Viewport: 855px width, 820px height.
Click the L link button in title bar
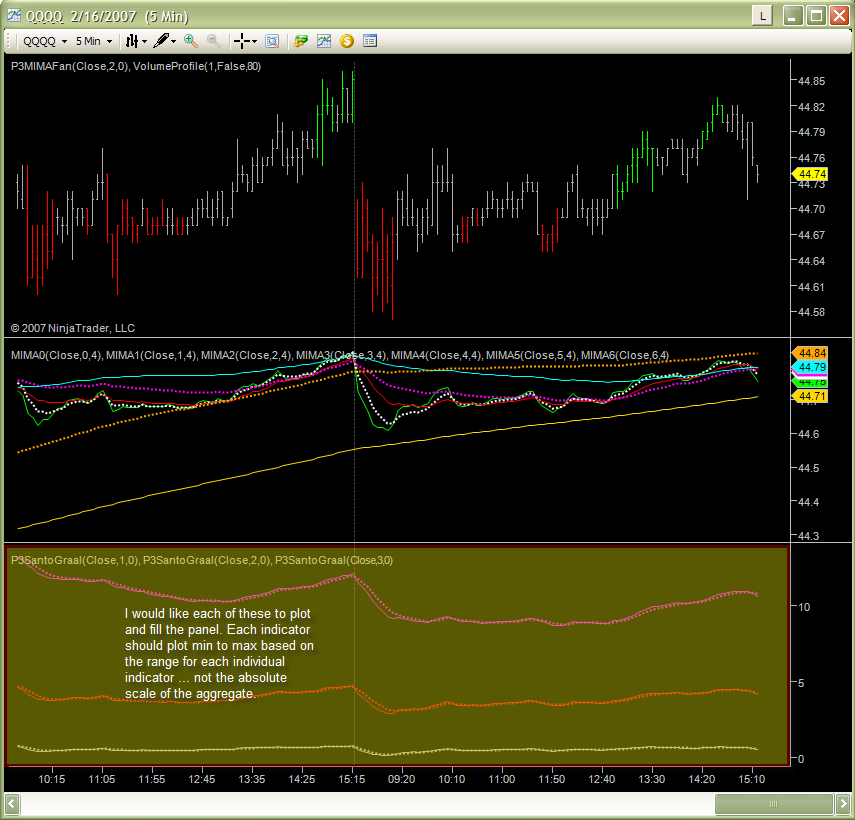click(x=762, y=16)
